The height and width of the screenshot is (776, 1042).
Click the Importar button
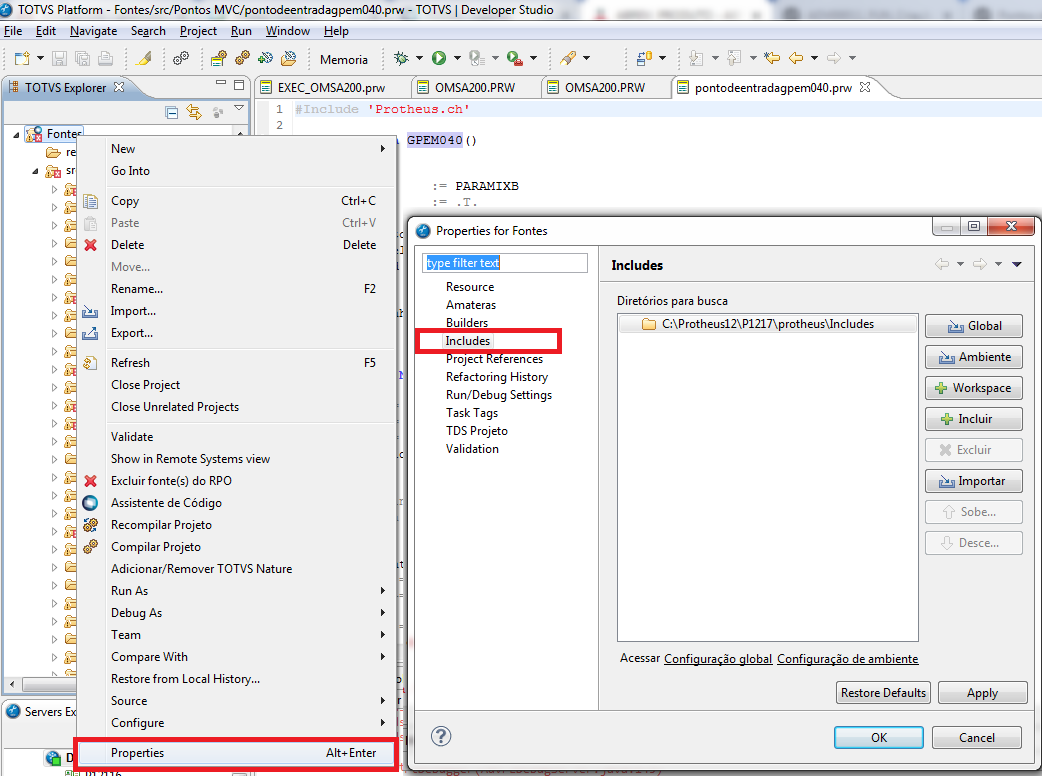tap(974, 481)
